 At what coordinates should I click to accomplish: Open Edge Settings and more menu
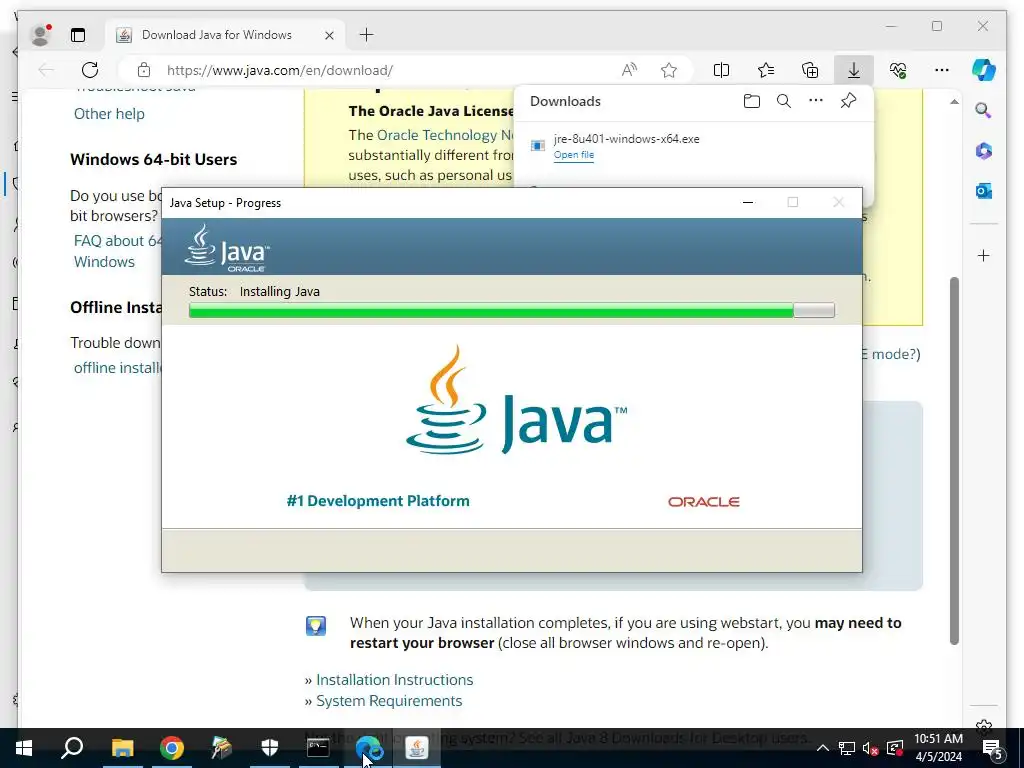tap(942, 70)
